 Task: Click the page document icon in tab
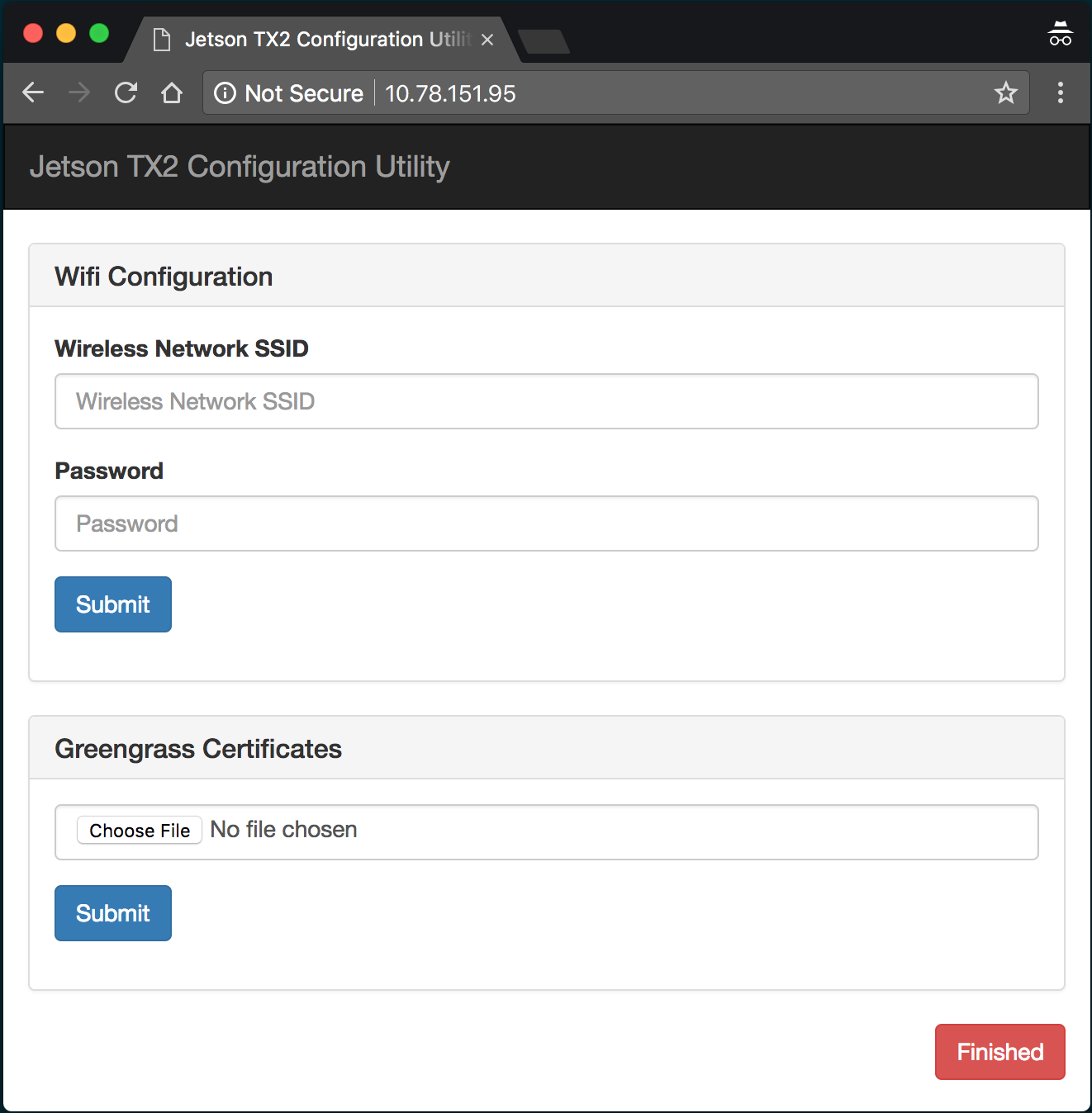click(162, 40)
